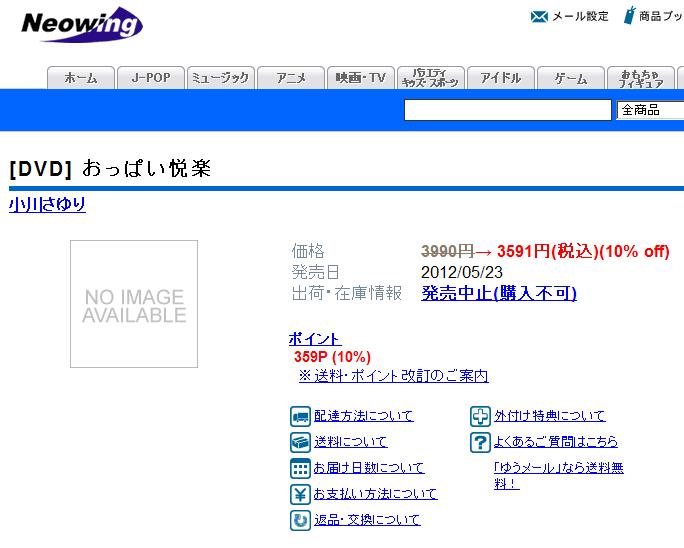
Task: Click the delivery truck icon
Action: tap(300, 416)
